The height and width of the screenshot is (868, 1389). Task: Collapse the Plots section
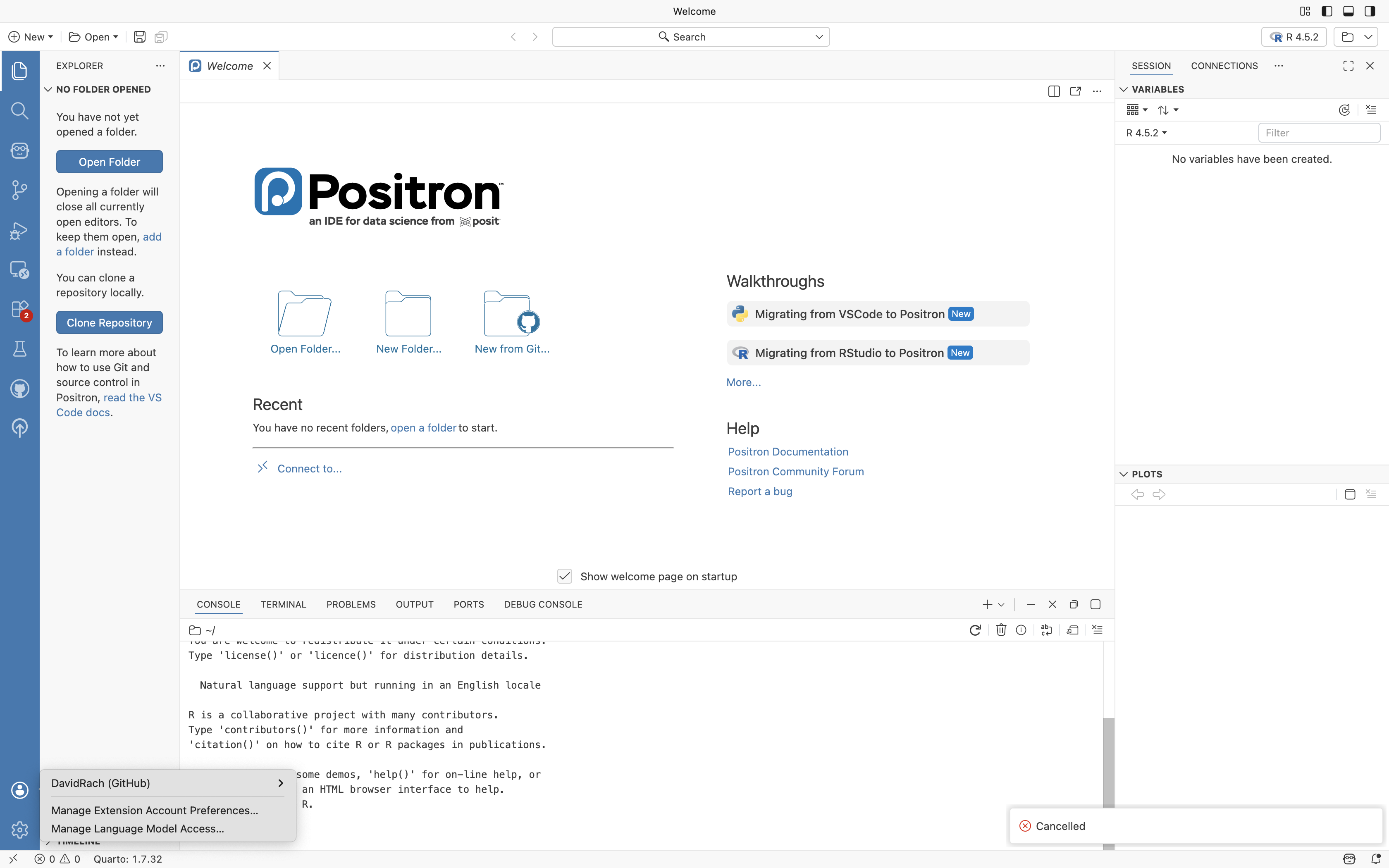(1124, 474)
